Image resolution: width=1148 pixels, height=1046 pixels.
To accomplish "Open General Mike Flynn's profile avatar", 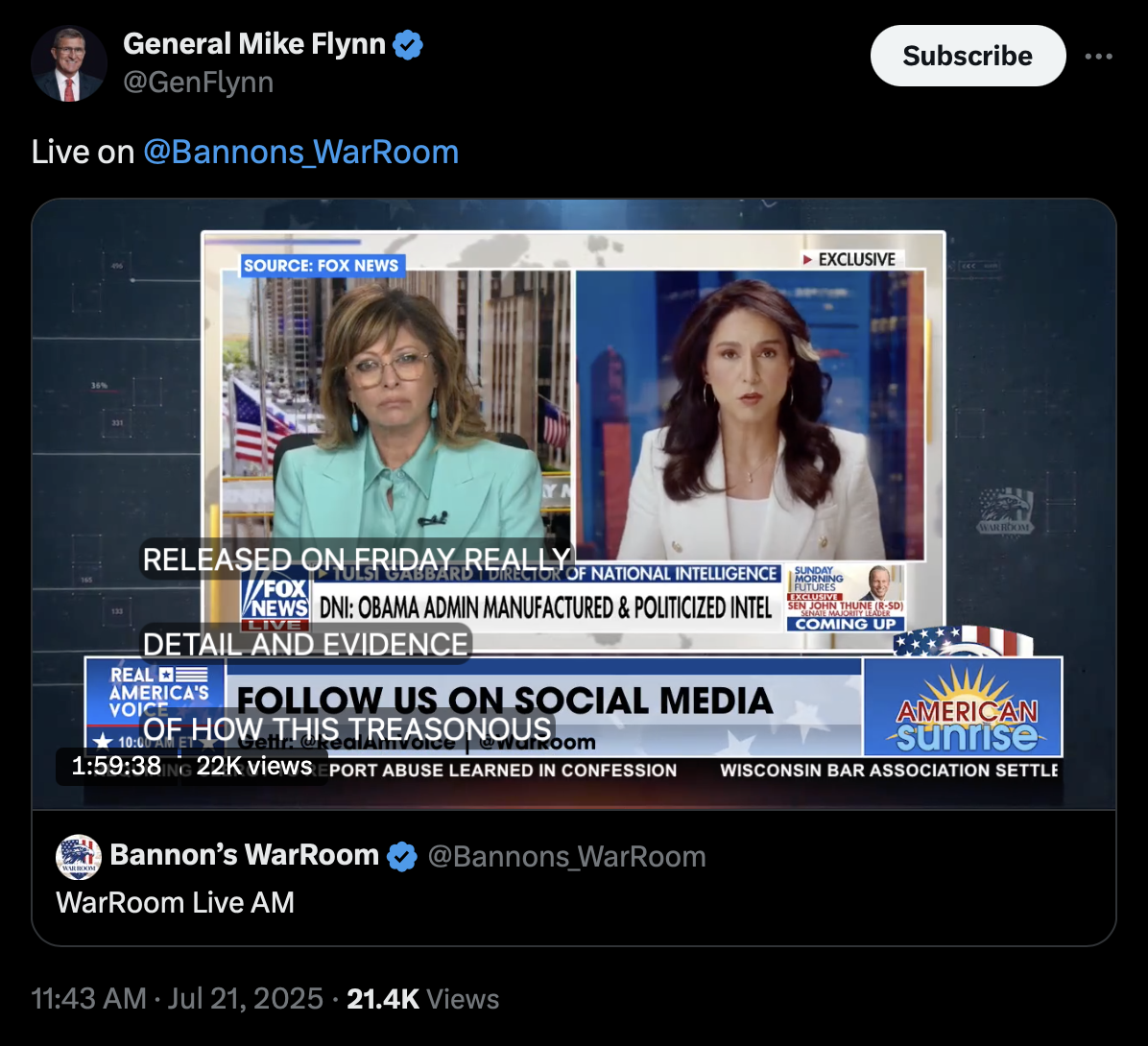I will click(x=69, y=63).
